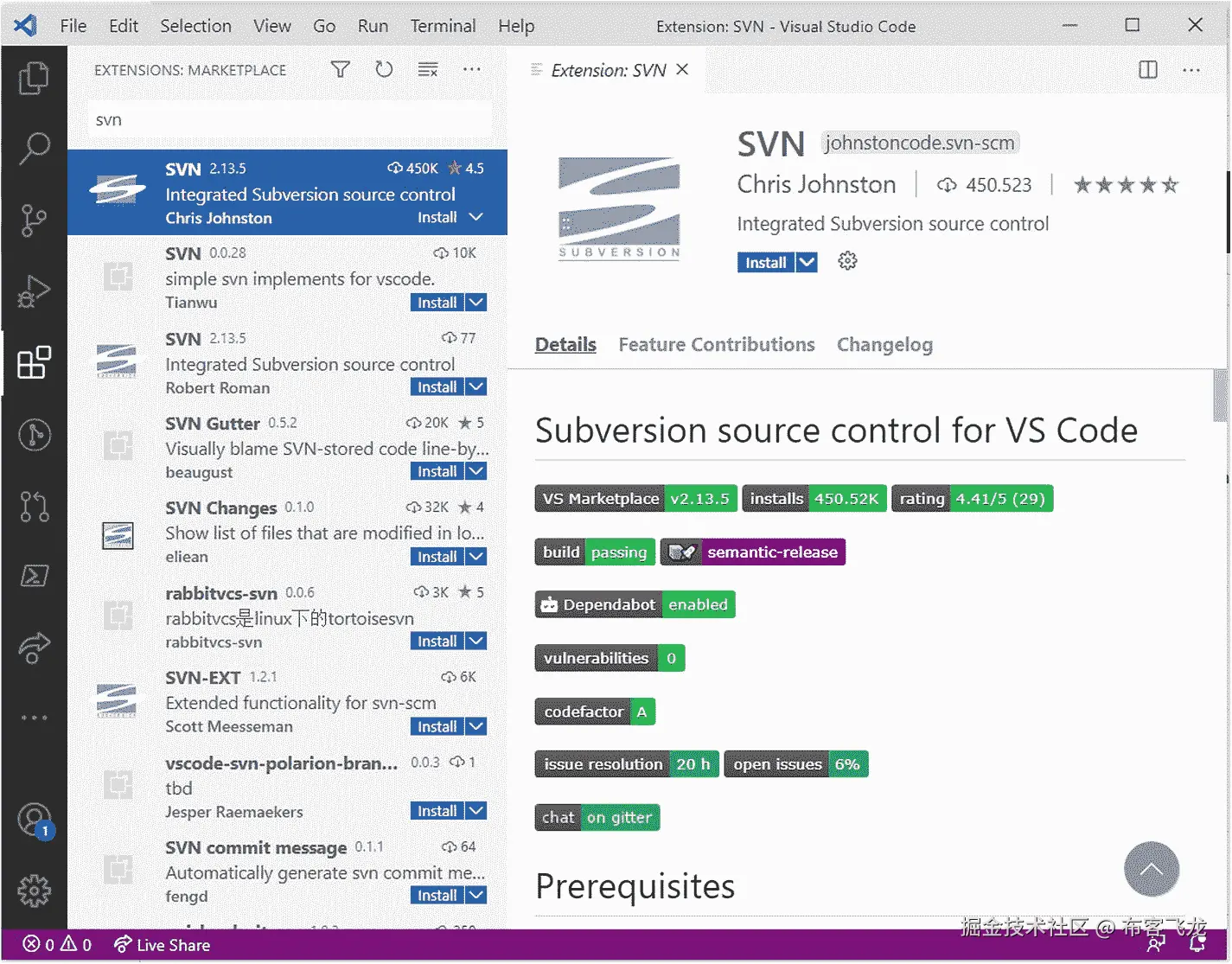The image size is (1232, 964).
Task: Open extensions views and more actions menu
Action: [x=471, y=69]
